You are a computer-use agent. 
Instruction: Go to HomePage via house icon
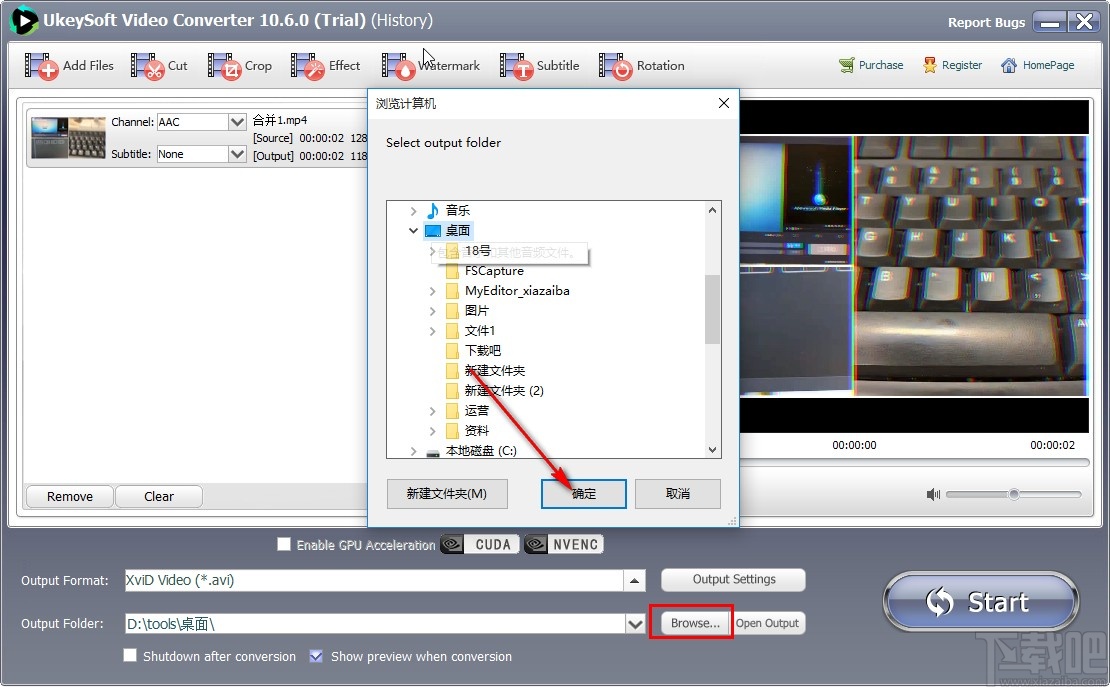1009,65
